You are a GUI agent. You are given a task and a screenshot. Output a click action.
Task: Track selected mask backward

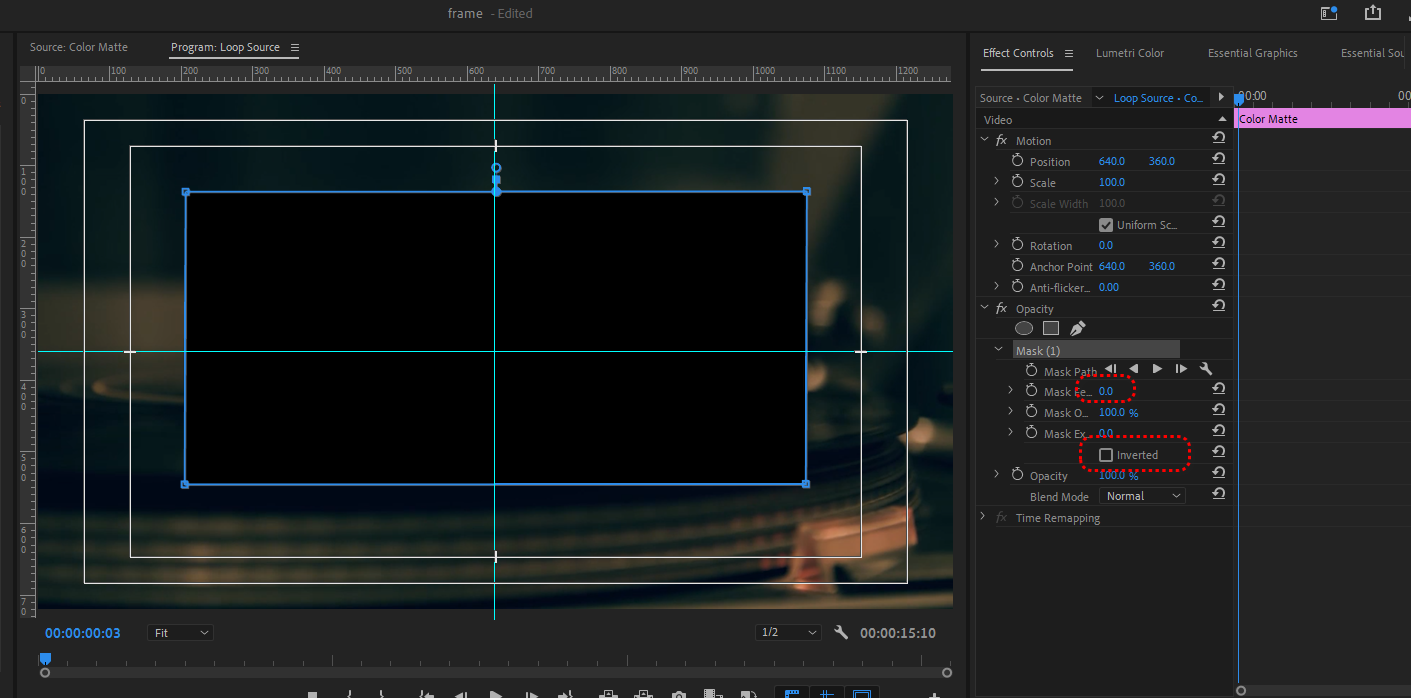(1133, 369)
